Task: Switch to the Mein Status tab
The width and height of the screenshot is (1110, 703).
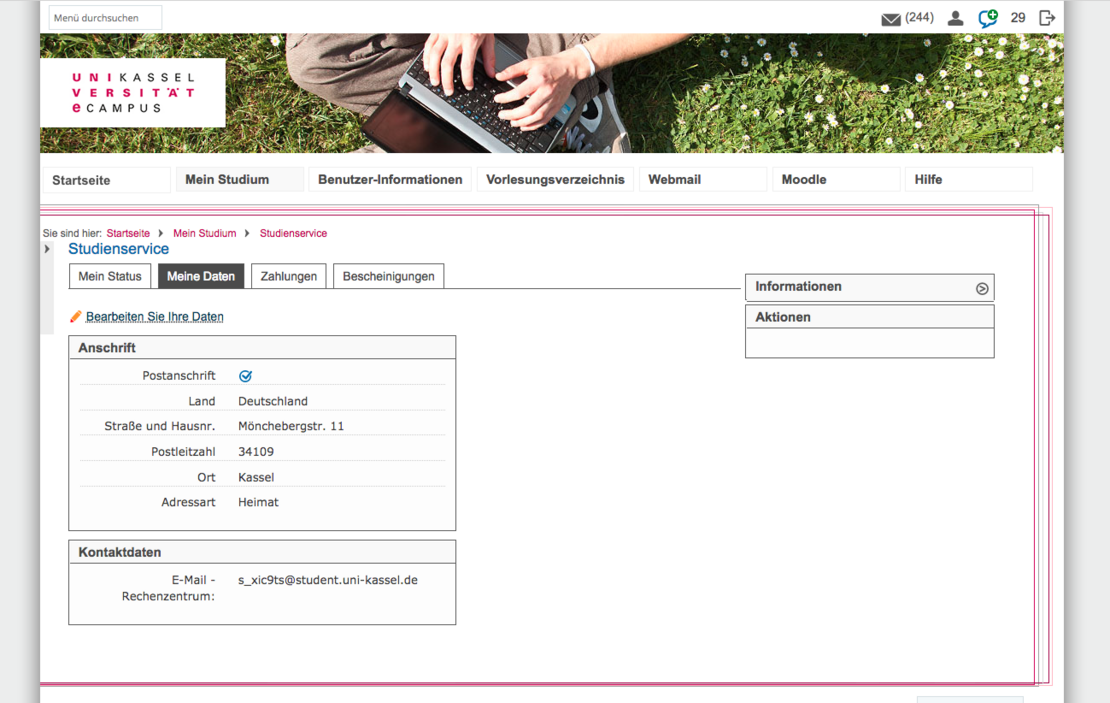Action: (110, 277)
